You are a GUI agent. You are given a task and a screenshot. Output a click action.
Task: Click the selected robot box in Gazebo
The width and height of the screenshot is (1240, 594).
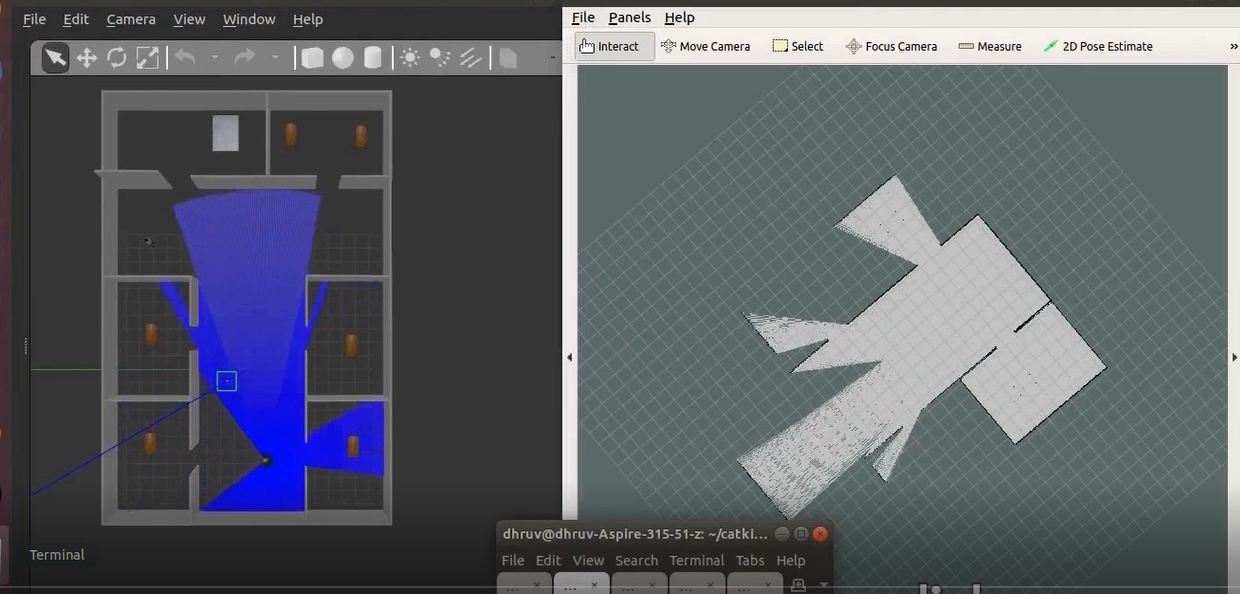(227, 381)
